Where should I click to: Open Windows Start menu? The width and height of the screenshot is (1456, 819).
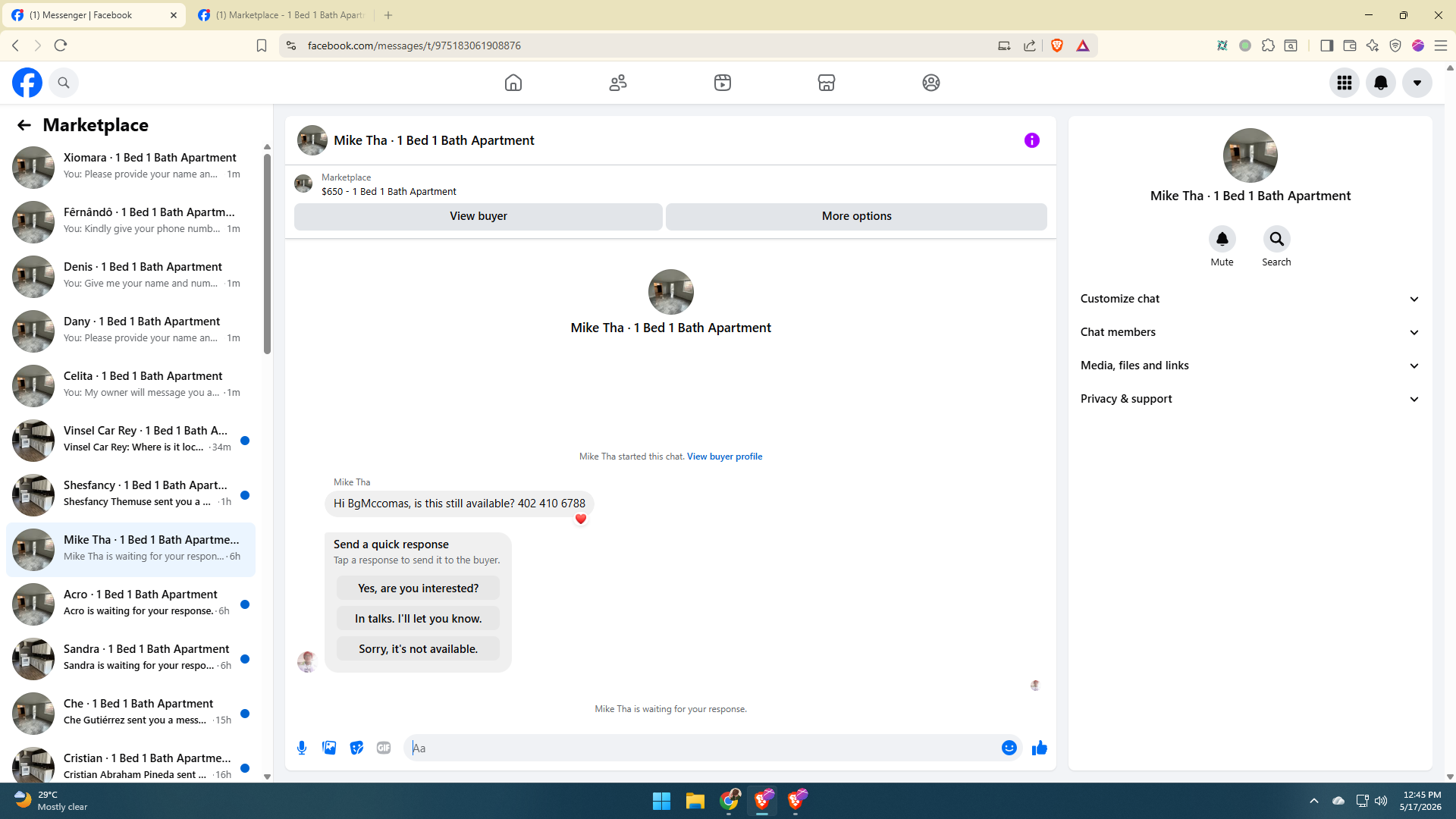coord(661,801)
